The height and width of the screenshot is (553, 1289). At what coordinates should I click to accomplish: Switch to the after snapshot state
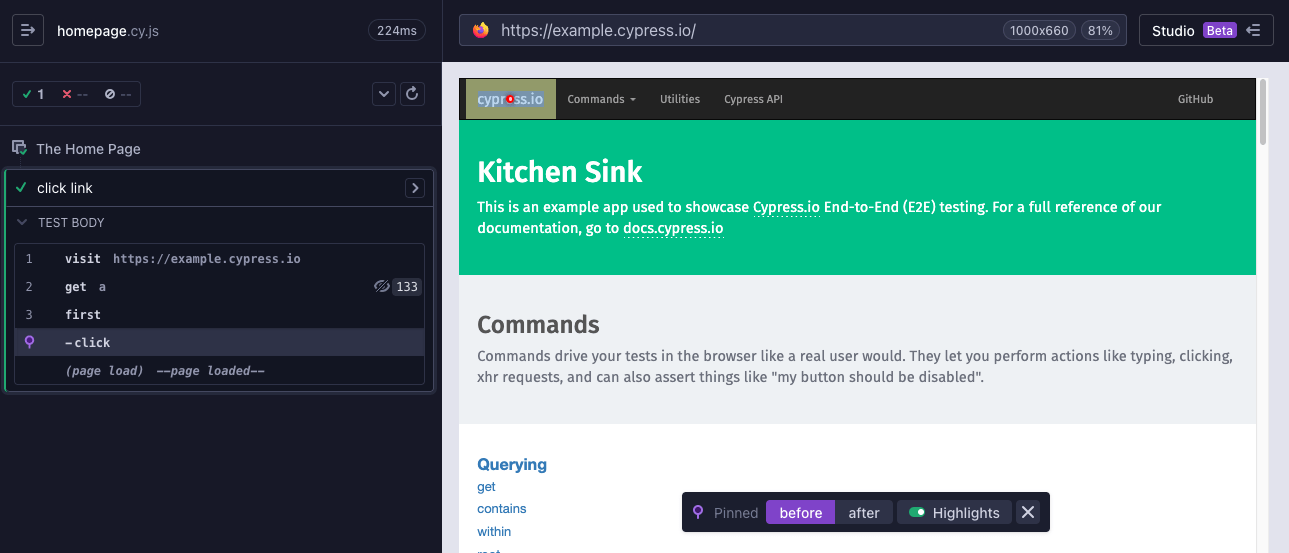point(863,513)
